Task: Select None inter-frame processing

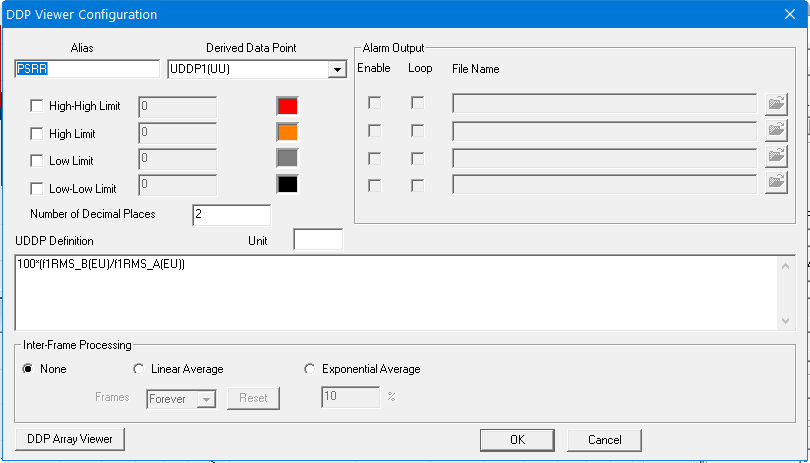Action: pyautogui.click(x=28, y=369)
